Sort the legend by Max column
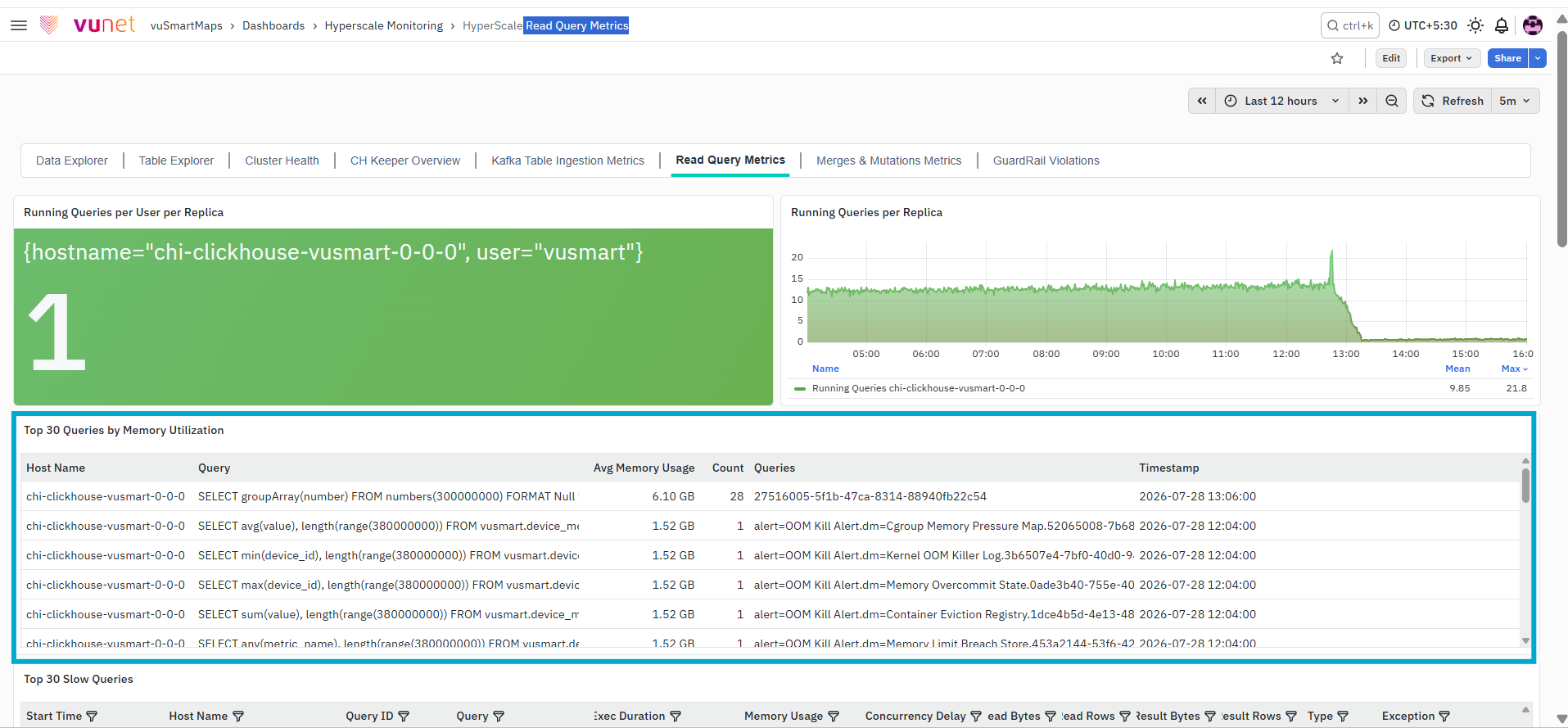The height and width of the screenshot is (728, 1568). (1514, 369)
